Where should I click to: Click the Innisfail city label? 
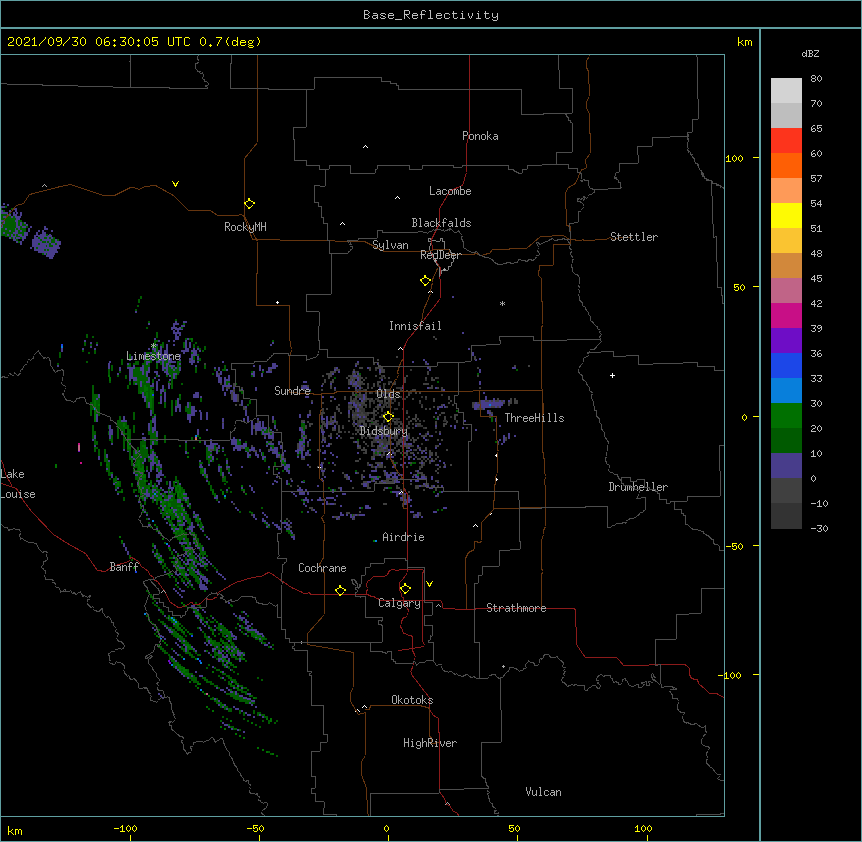pos(415,326)
